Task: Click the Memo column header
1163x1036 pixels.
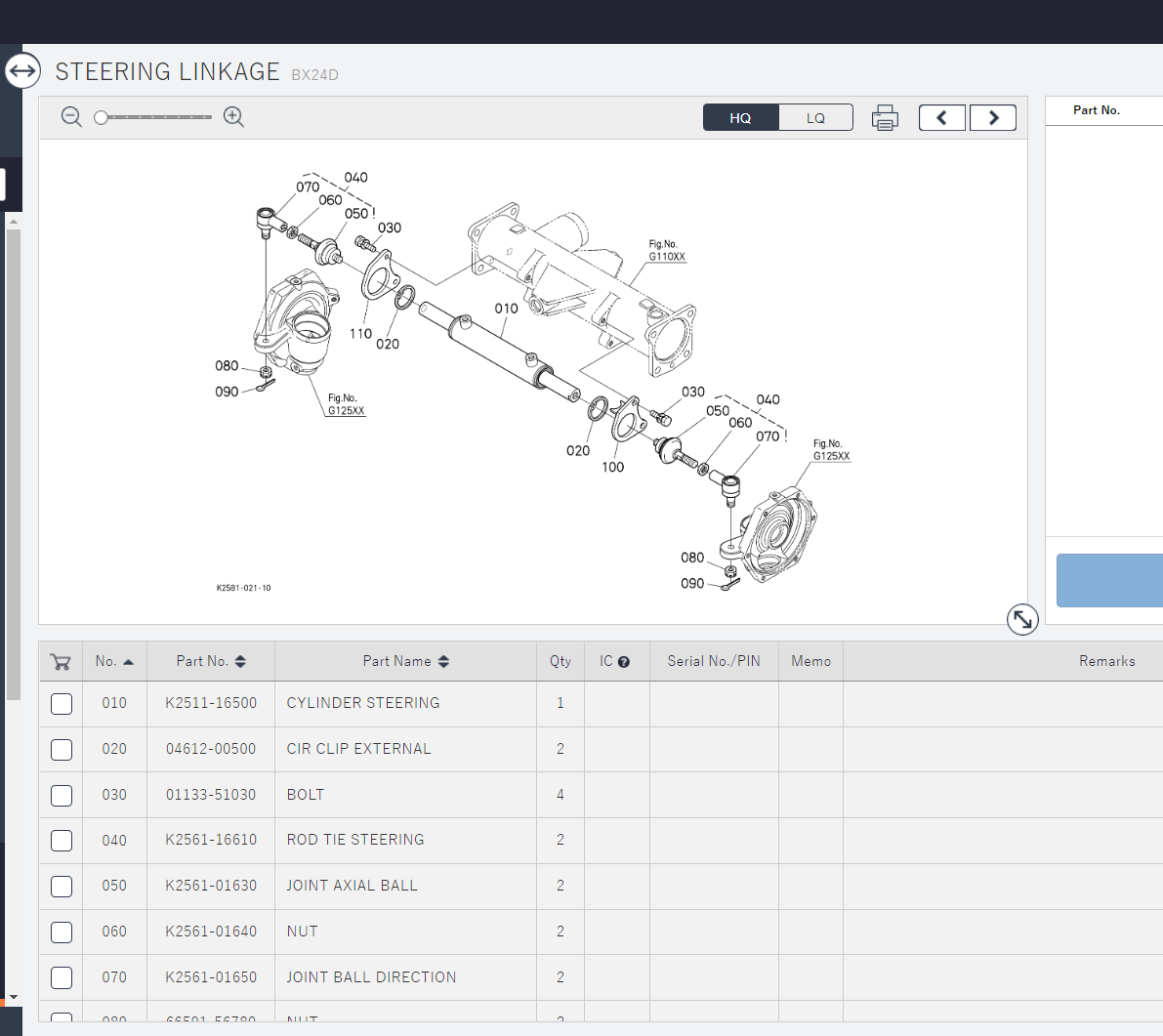Action: (x=810, y=661)
